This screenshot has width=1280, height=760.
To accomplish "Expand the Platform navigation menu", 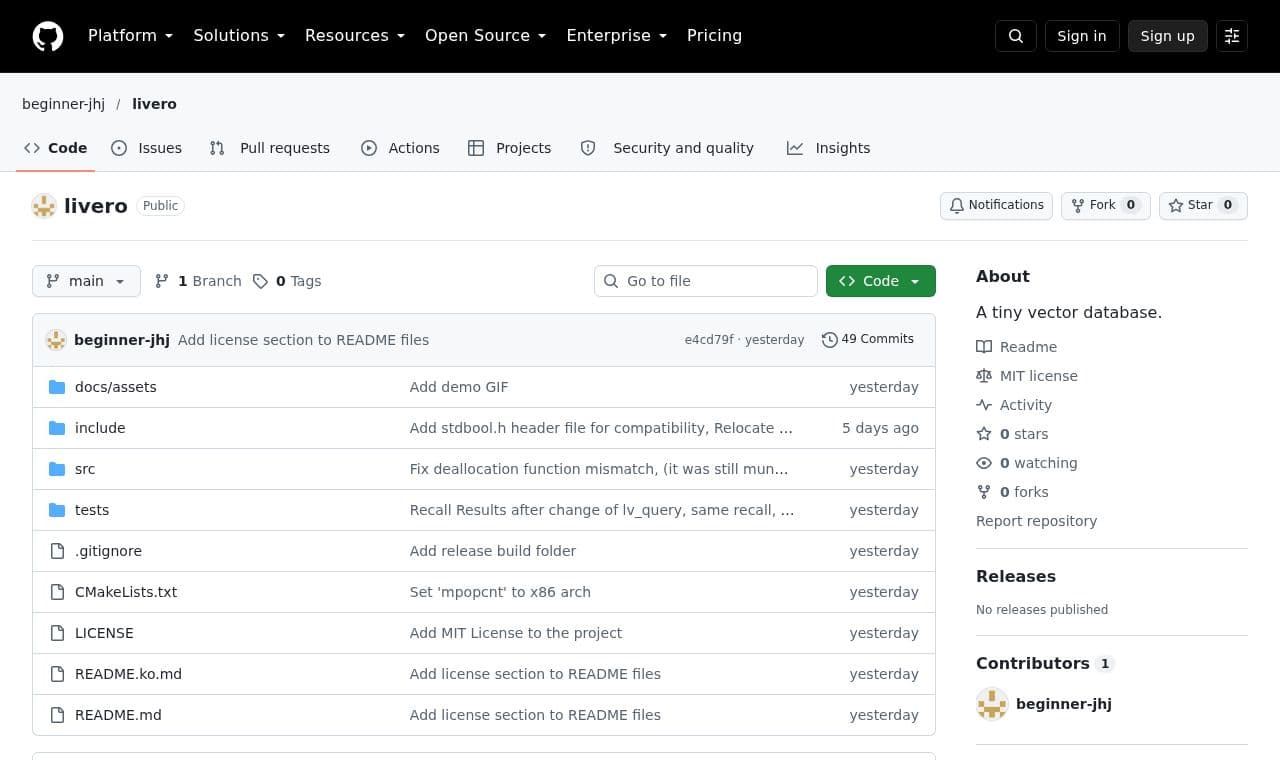I will 130,36.
